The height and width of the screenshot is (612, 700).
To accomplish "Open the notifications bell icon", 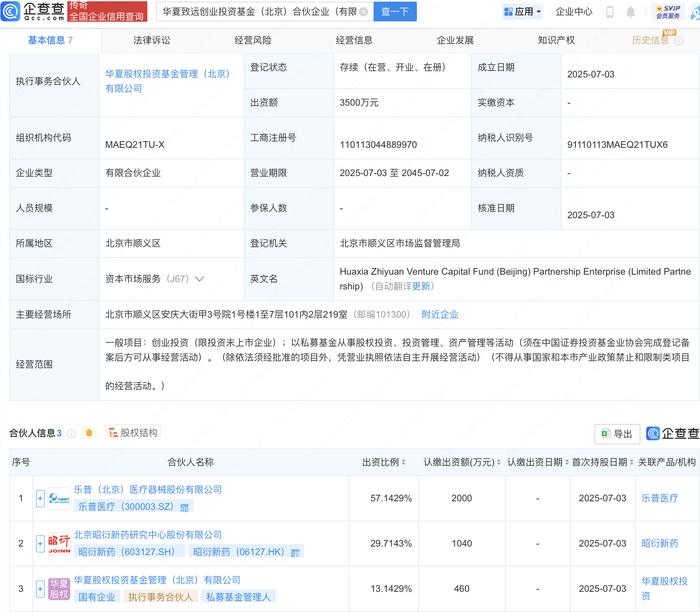I will [630, 12].
